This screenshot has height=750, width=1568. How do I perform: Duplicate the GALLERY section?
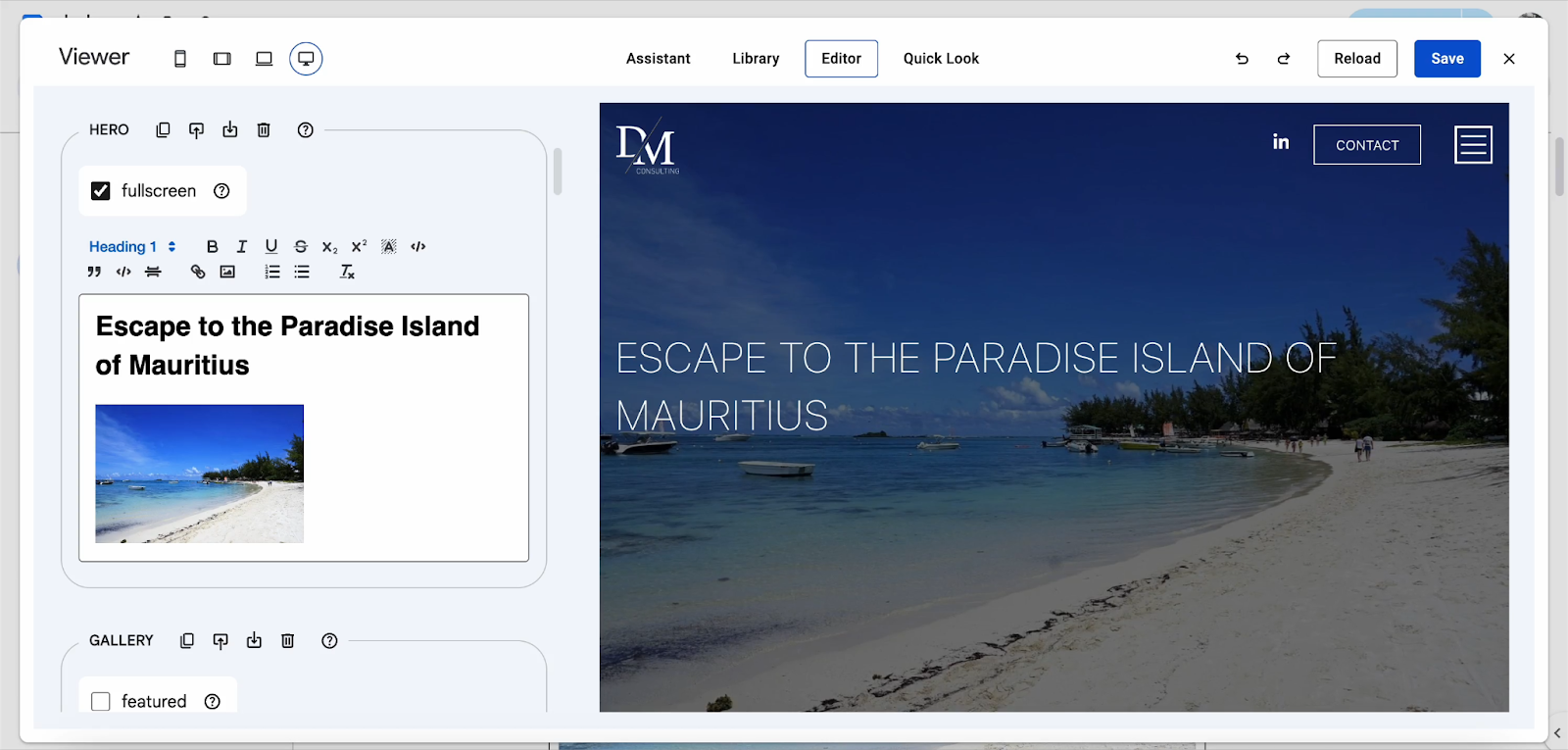pyautogui.click(x=187, y=640)
